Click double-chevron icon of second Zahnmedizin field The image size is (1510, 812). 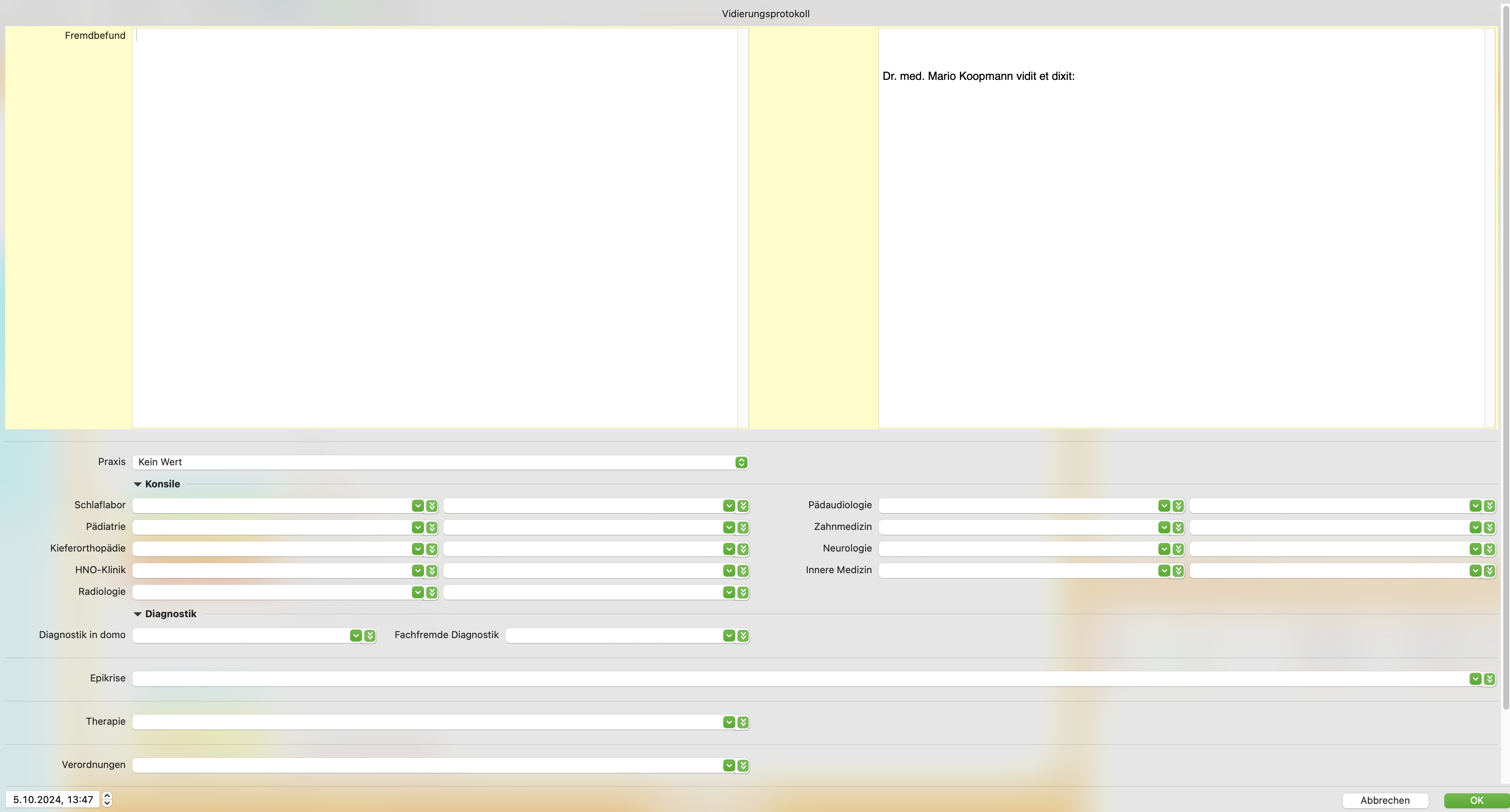coord(1489,527)
